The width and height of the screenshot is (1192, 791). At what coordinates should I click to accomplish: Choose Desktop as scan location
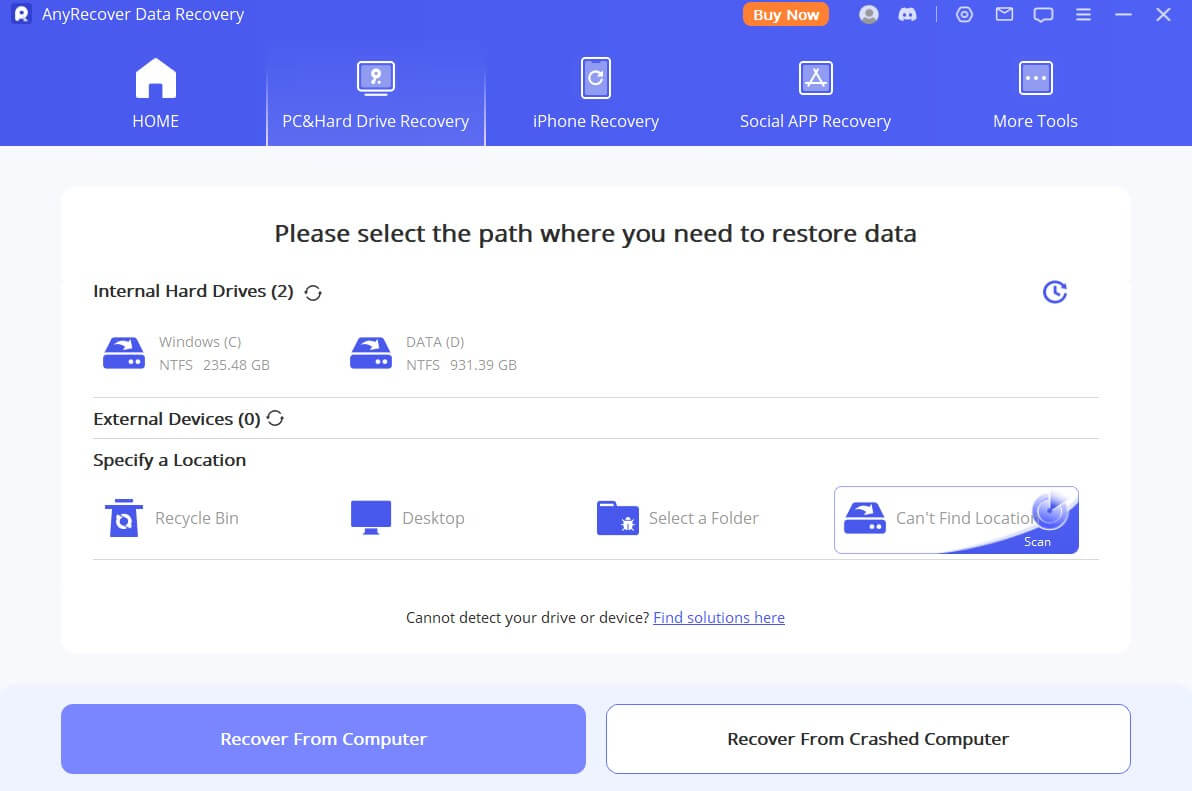408,518
